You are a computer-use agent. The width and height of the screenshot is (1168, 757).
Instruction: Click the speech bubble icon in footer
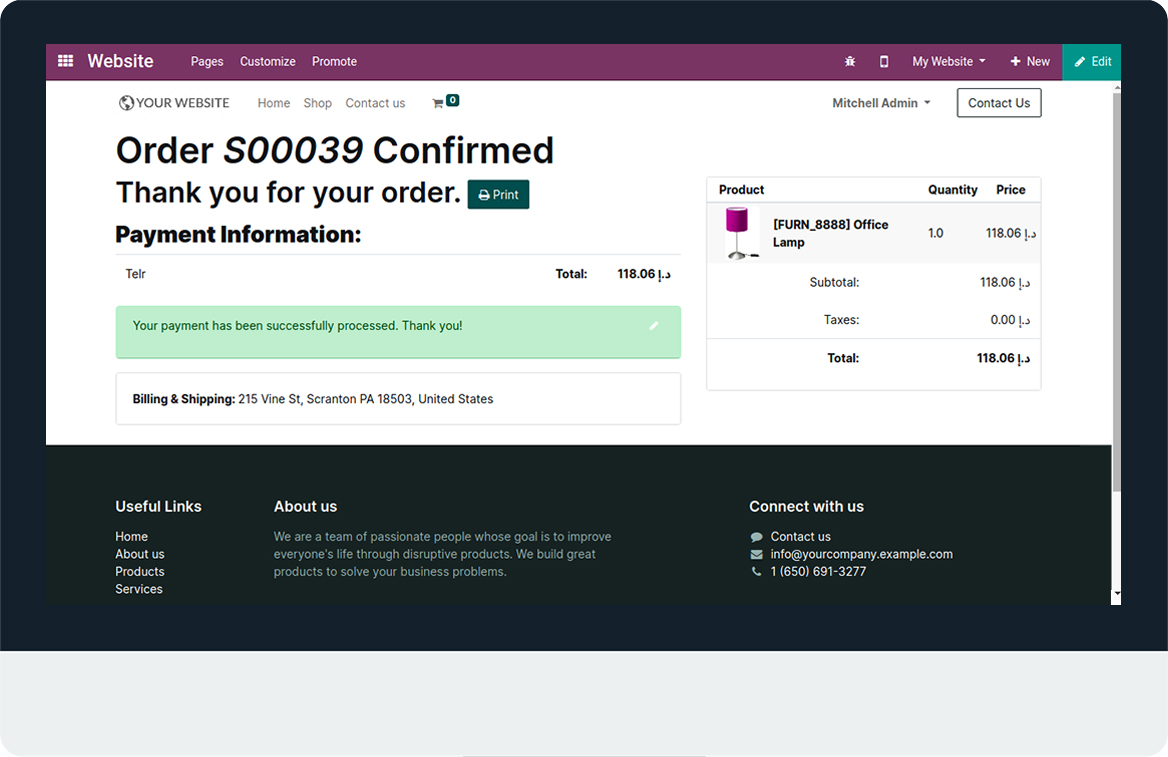pyautogui.click(x=756, y=536)
